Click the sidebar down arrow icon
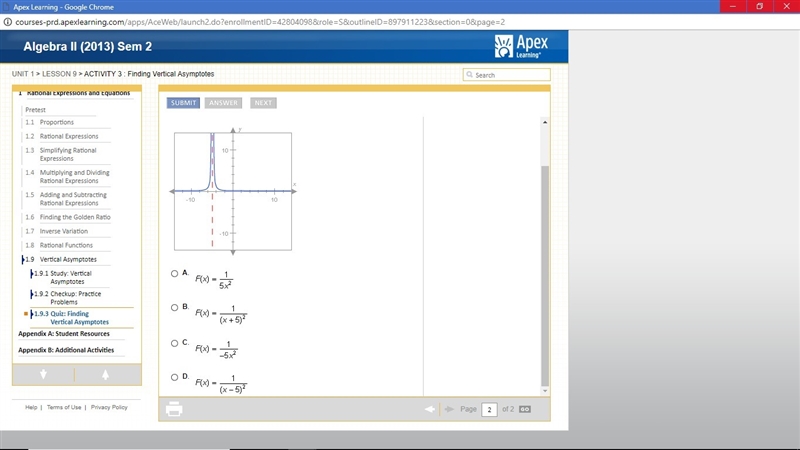 tap(43, 374)
